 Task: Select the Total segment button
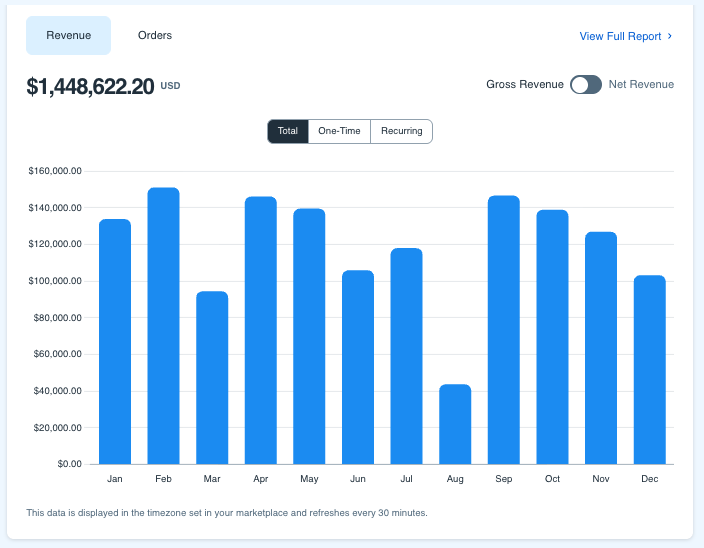(288, 131)
